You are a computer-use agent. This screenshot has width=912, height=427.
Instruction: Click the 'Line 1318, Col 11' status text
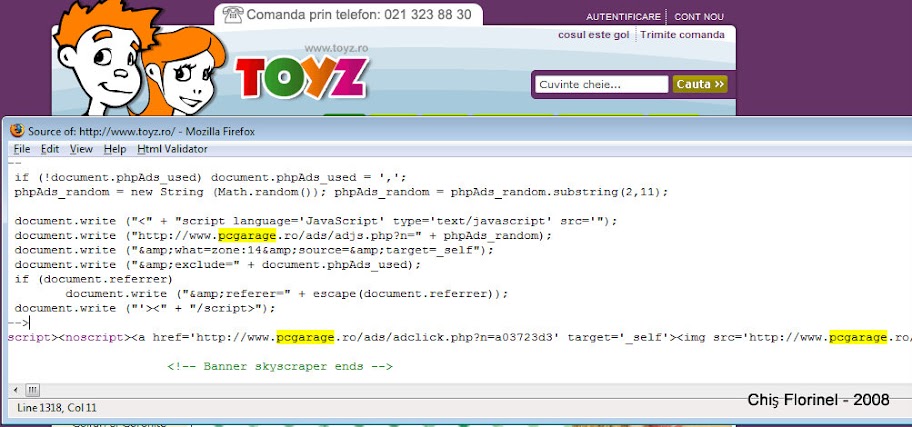click(x=57, y=408)
